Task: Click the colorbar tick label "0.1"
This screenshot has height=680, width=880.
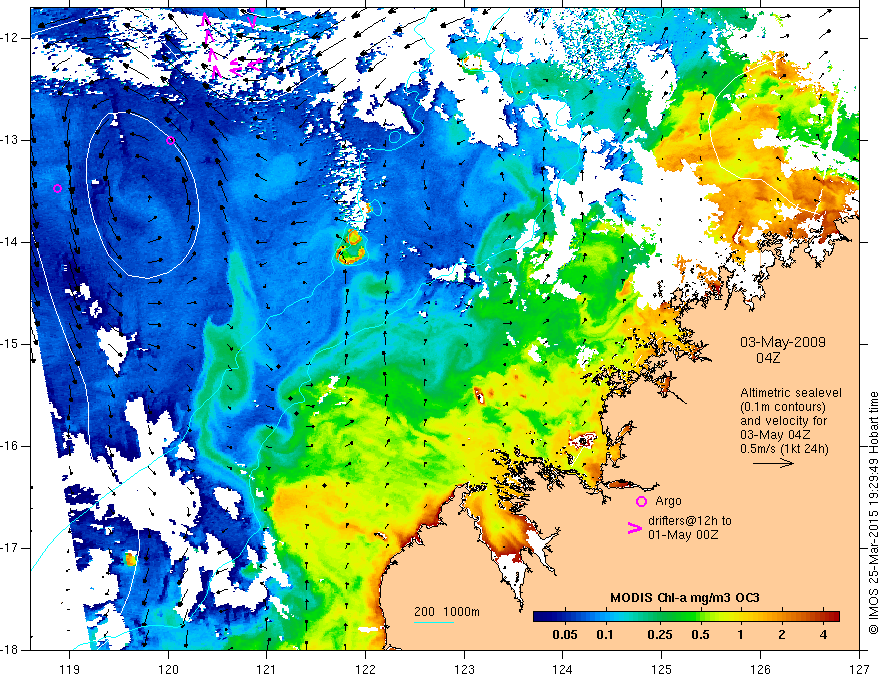Action: 604,635
